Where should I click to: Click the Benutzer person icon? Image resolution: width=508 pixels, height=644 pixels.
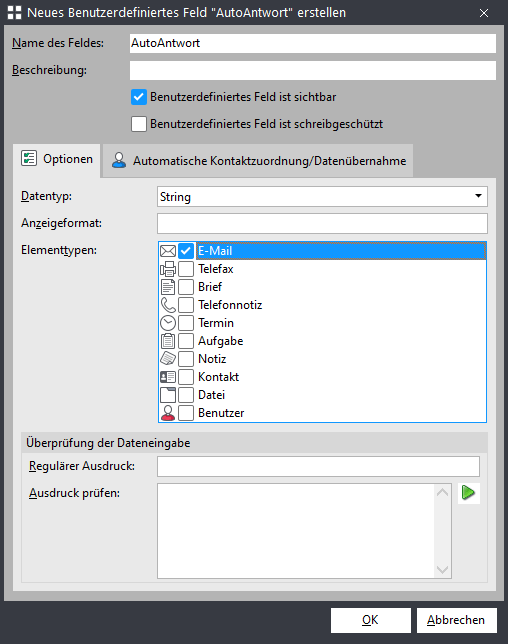(x=168, y=413)
